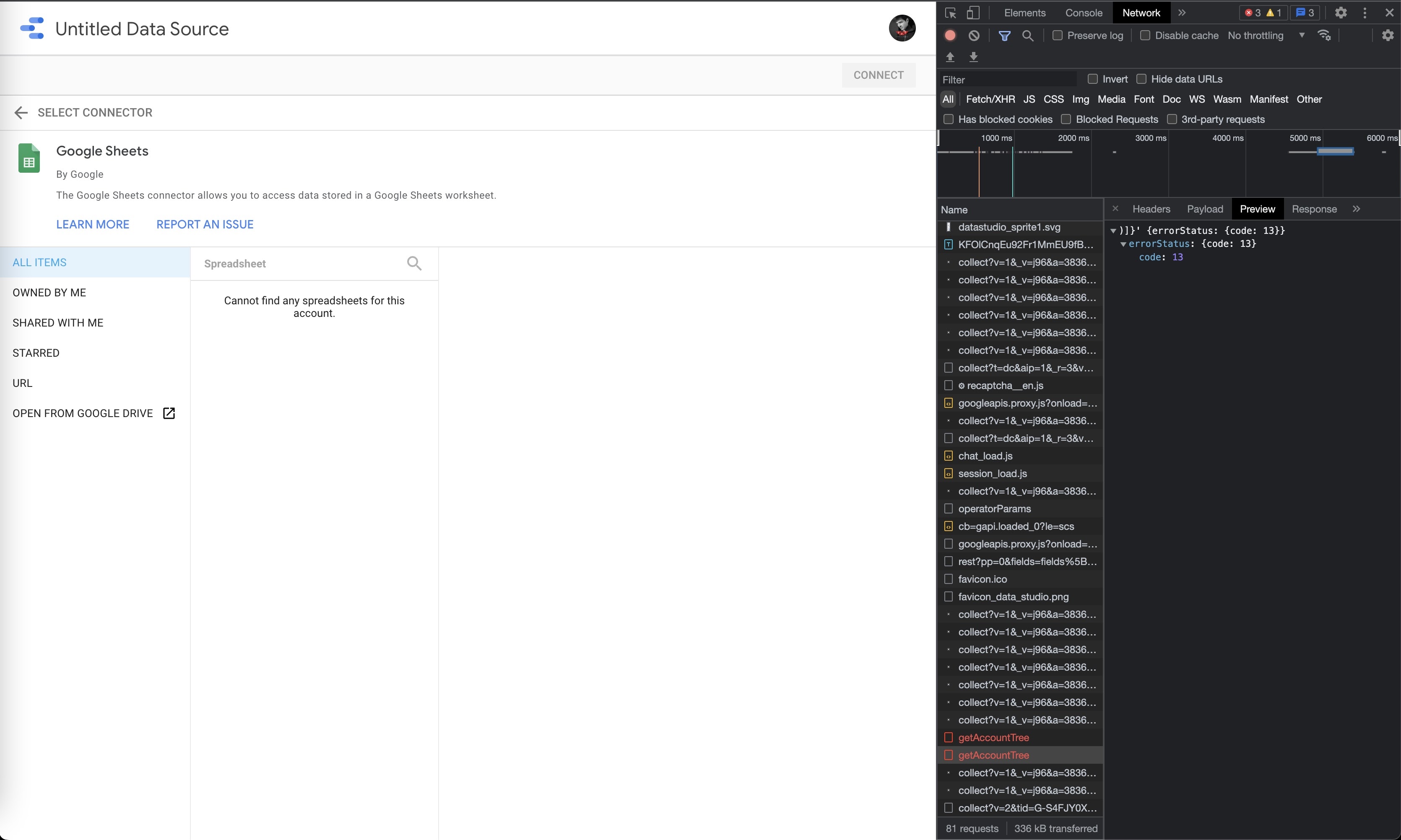Select the ALL ITEMS category
The width and height of the screenshot is (1401, 840).
tap(95, 262)
